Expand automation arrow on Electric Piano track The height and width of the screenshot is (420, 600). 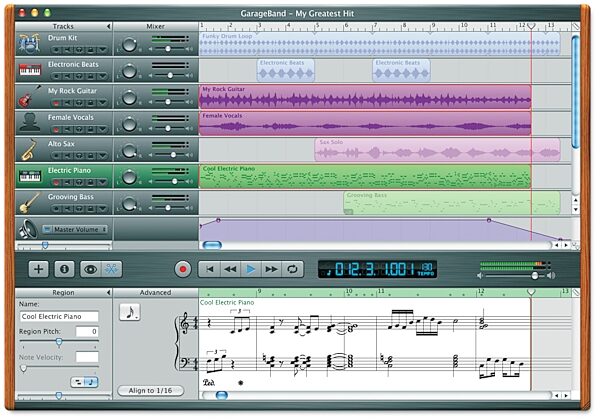coord(103,182)
